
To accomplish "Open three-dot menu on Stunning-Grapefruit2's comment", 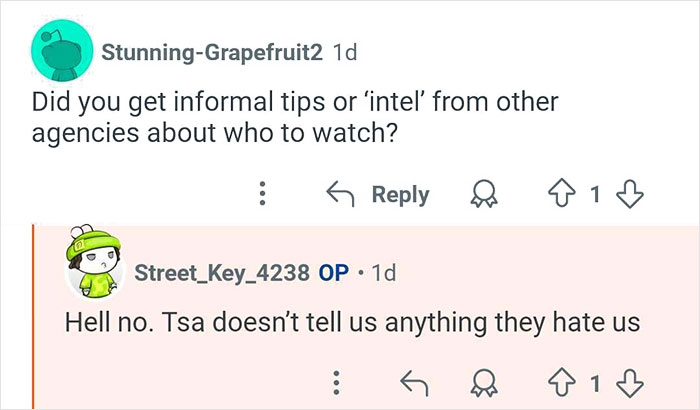I will [262, 194].
